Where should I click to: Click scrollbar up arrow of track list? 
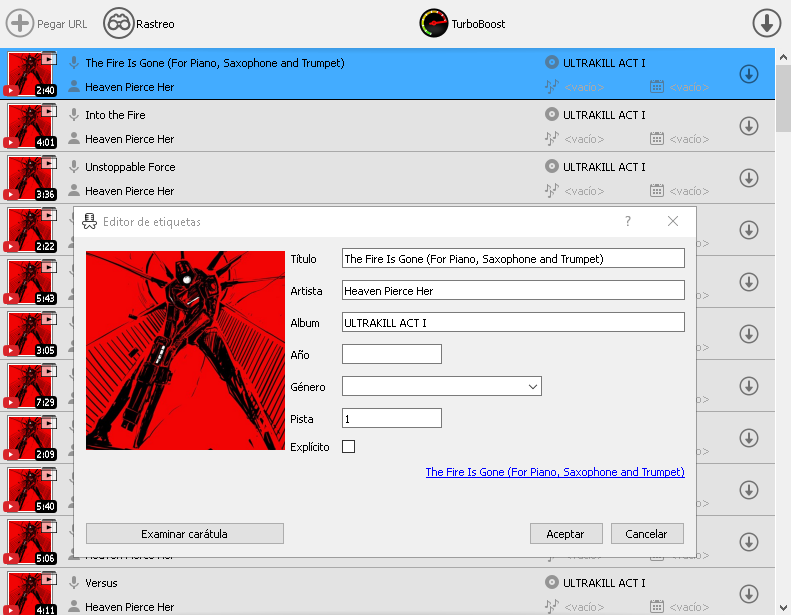[783, 57]
